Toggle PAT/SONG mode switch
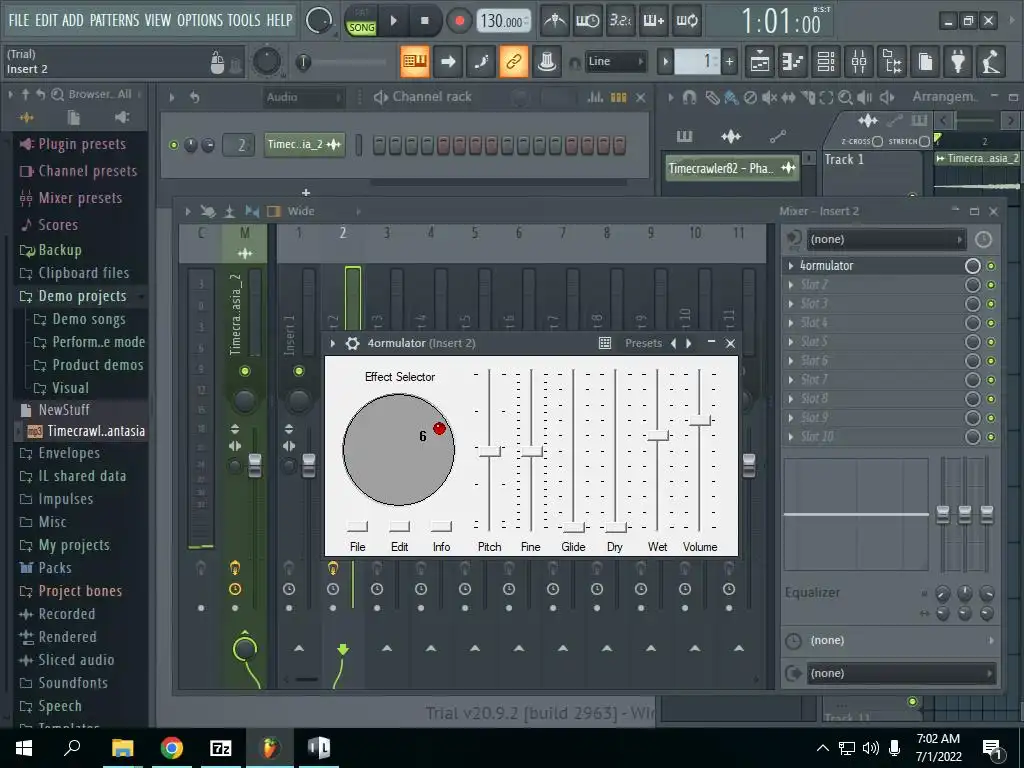This screenshot has width=1024, height=768. point(361,21)
